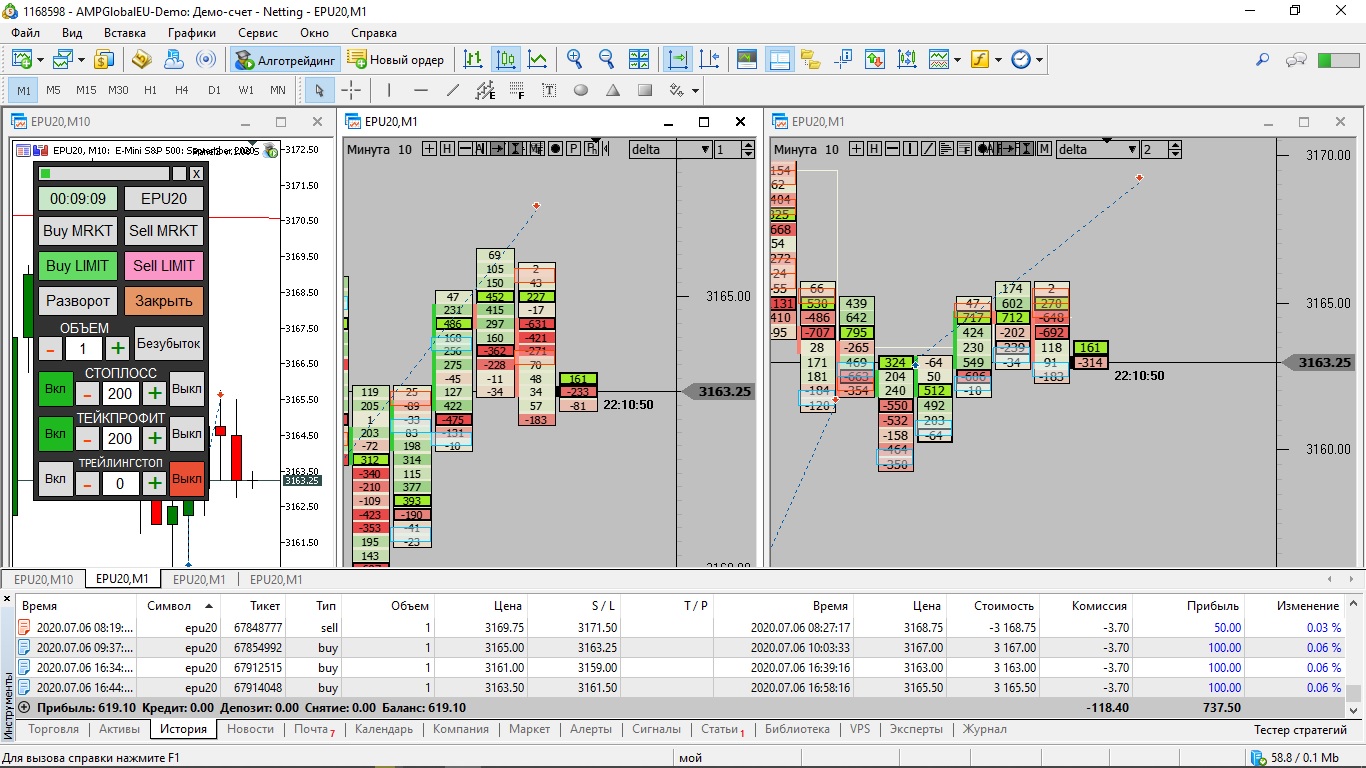
Task: Click the Sell MRKT button
Action: 164,231
